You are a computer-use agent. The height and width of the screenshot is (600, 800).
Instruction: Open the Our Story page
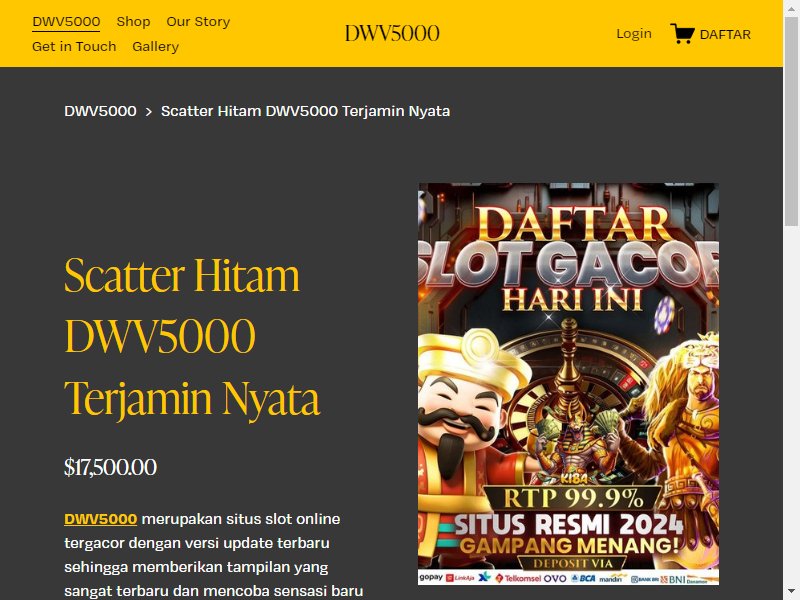point(198,21)
